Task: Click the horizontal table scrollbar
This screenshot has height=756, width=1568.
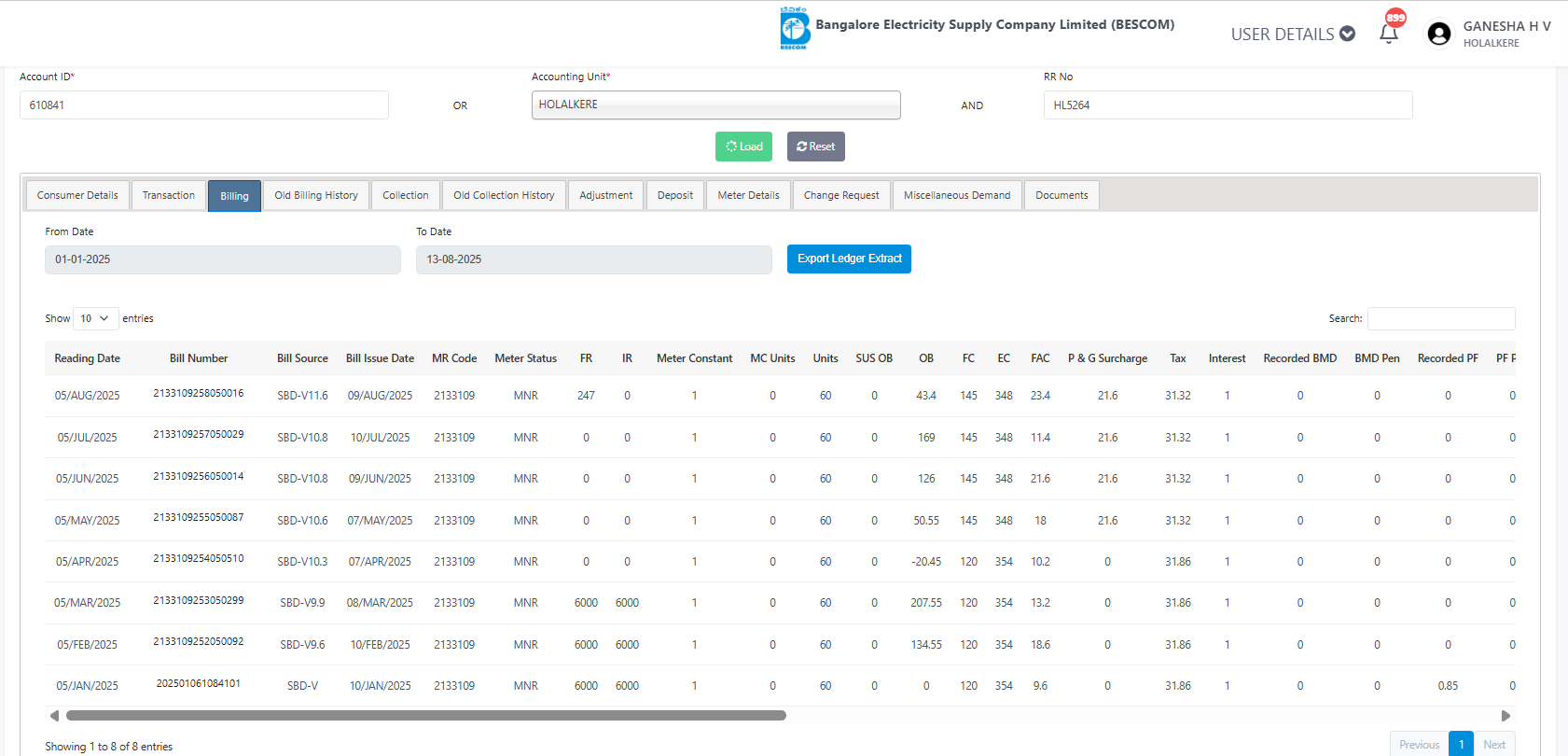Action: [426, 716]
